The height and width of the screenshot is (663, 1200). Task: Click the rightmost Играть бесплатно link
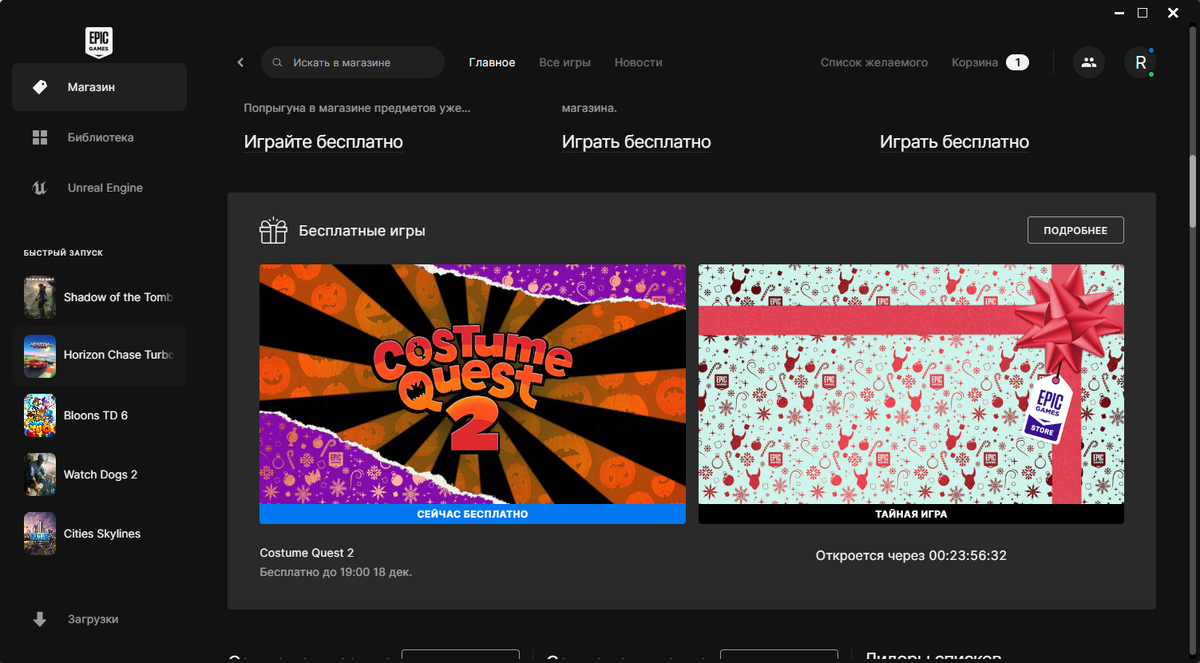pos(954,142)
